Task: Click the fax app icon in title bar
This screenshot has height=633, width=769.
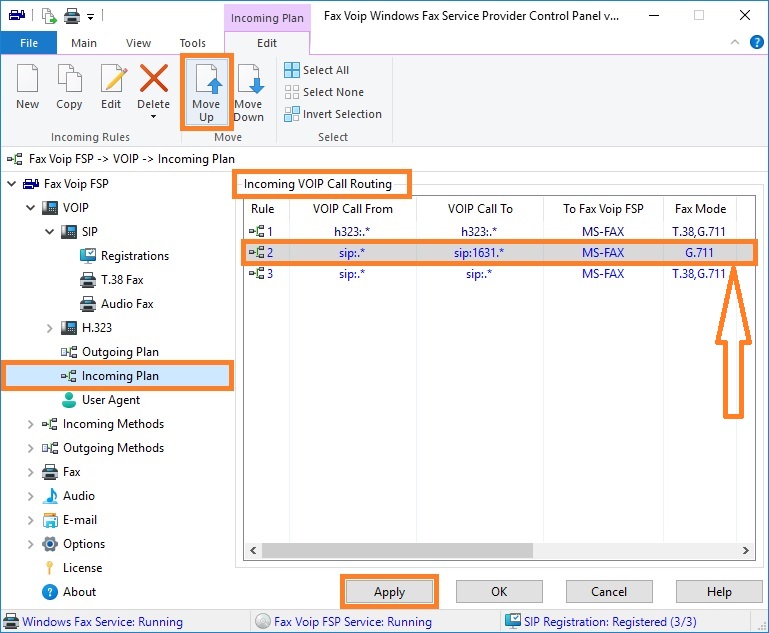Action: (17, 16)
